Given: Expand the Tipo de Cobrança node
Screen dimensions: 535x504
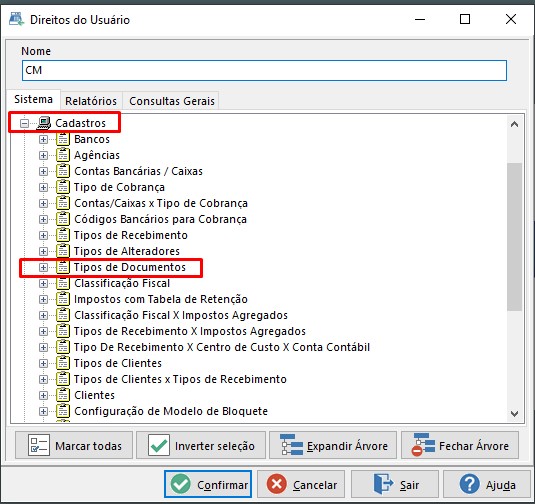Looking at the screenshot, I should [x=43, y=187].
